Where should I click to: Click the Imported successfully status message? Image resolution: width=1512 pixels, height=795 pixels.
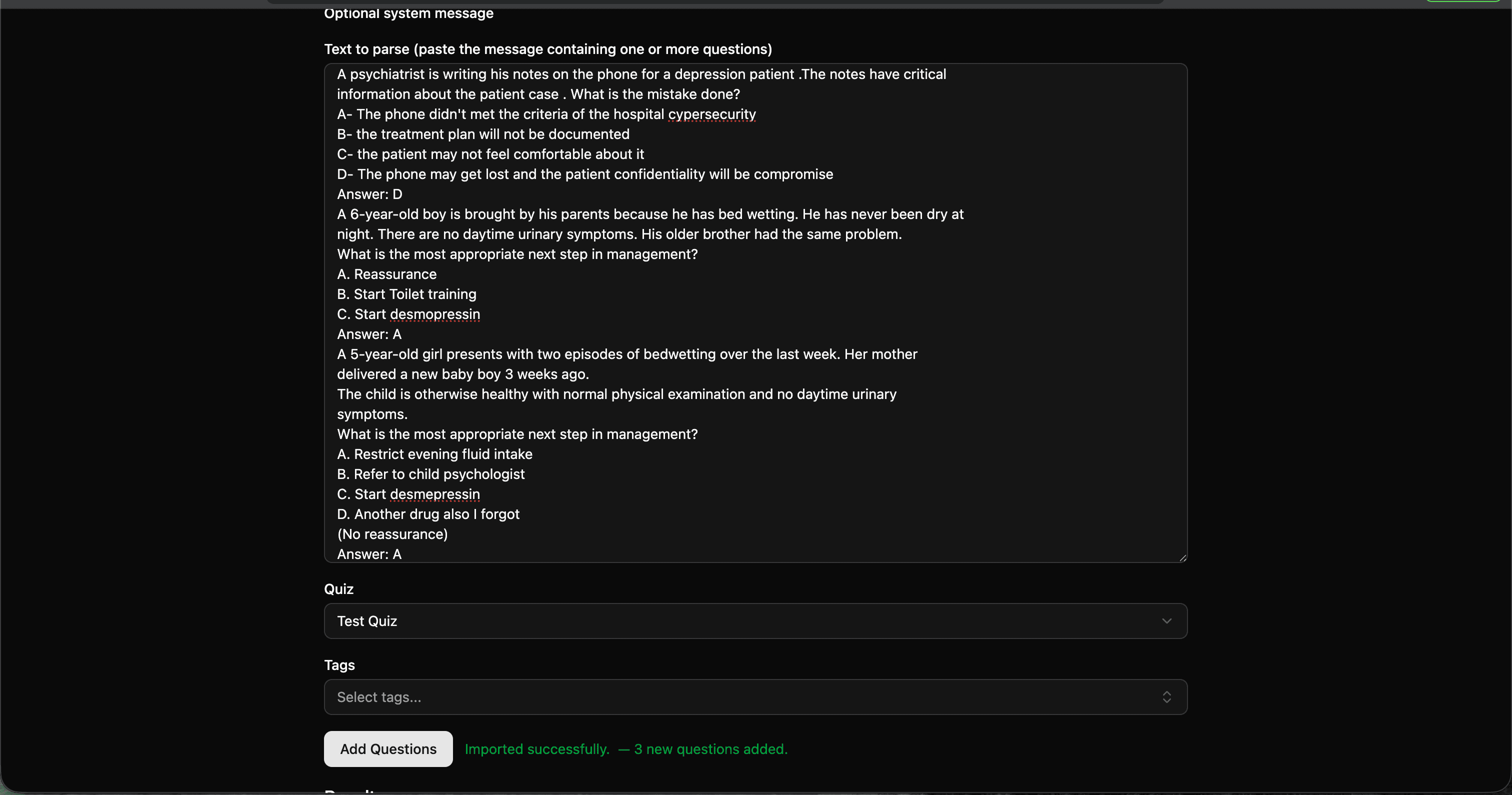pos(537,749)
